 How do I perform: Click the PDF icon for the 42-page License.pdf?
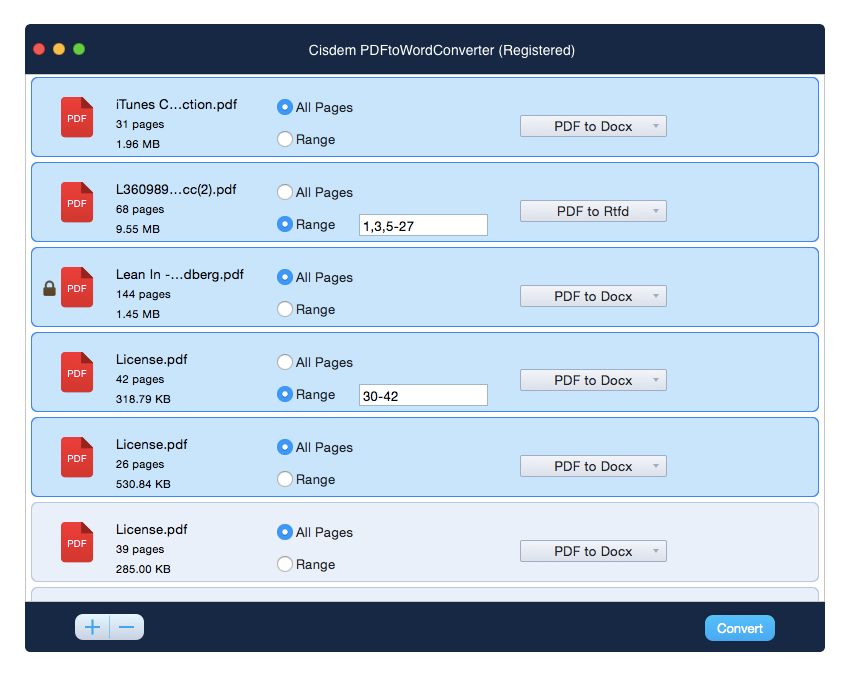(77, 372)
